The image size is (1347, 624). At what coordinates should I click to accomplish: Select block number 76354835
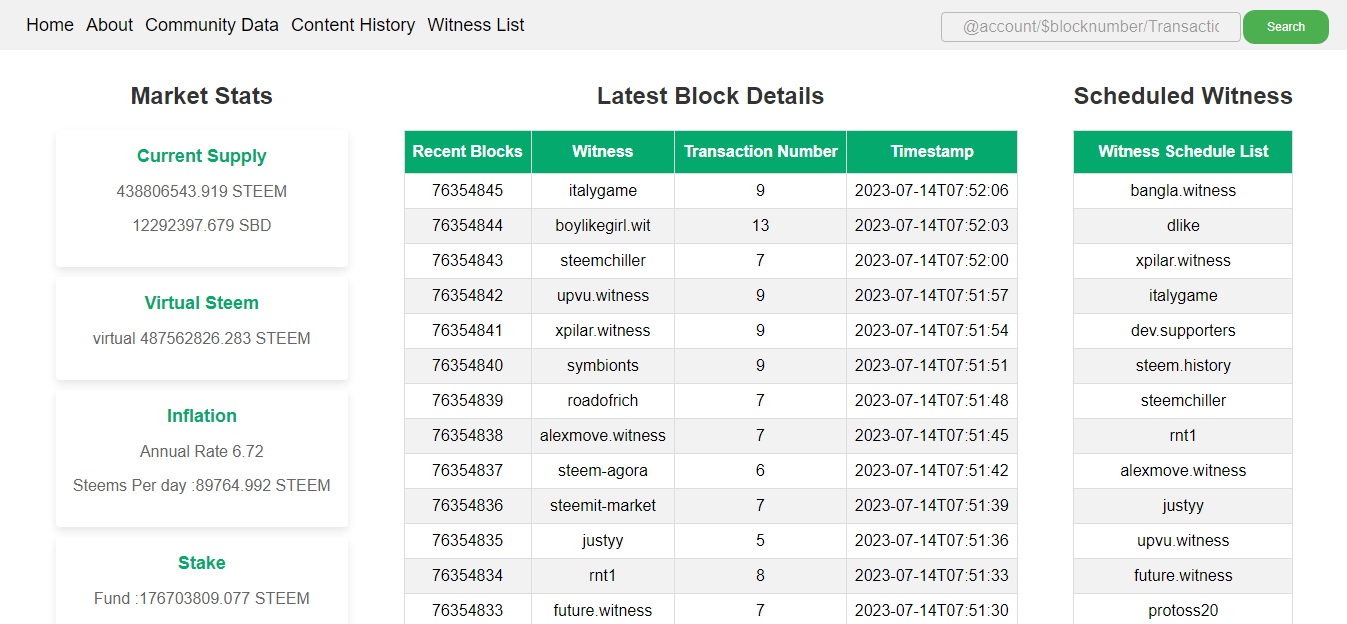tap(468, 541)
